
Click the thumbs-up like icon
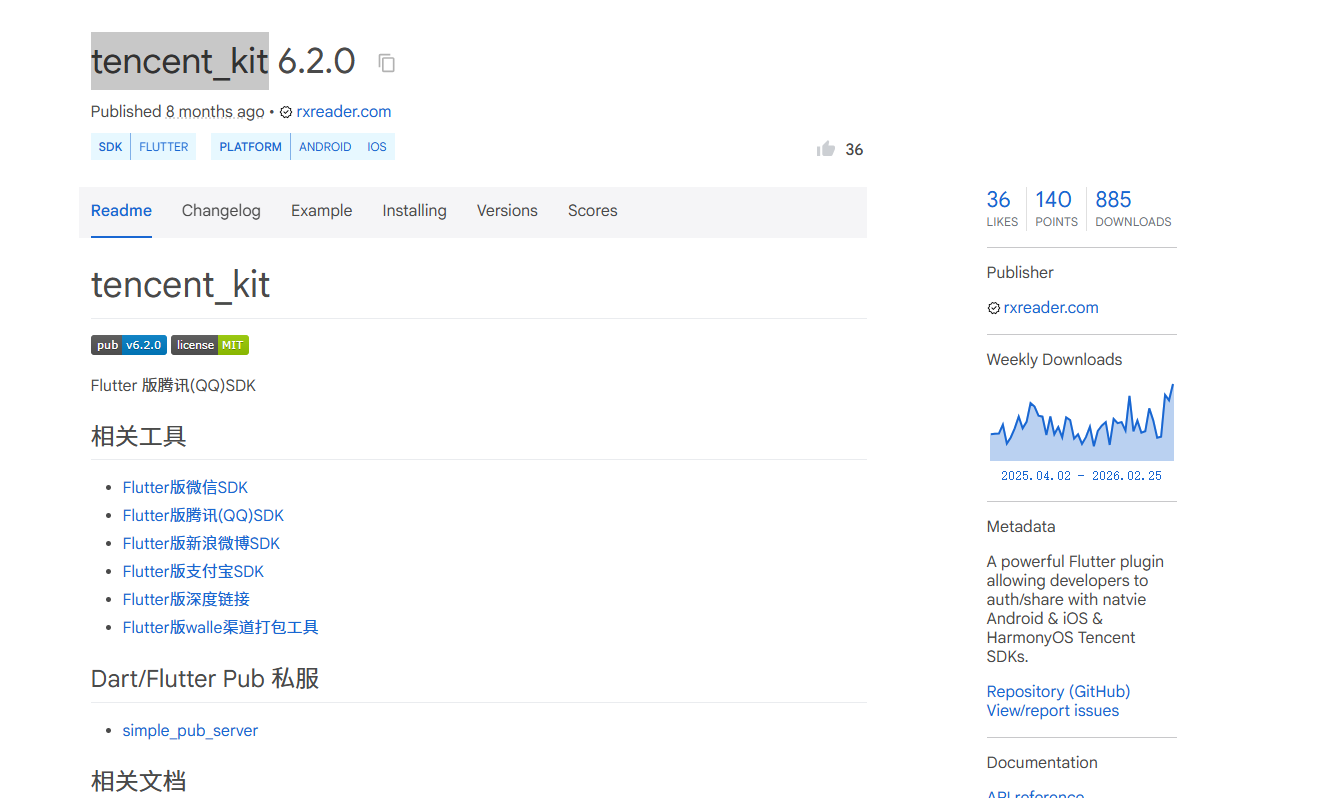point(826,149)
